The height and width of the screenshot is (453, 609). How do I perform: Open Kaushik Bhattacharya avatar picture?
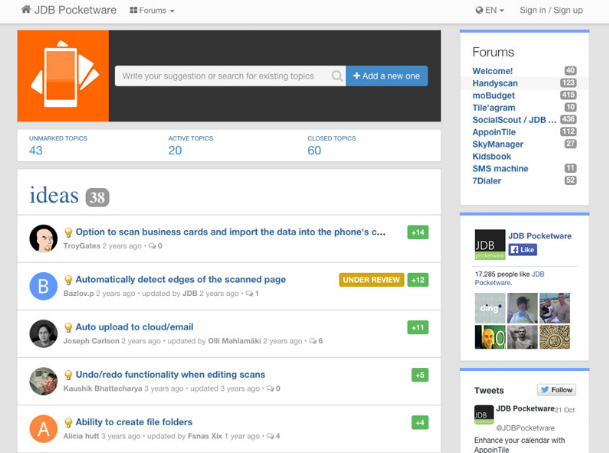pos(44,381)
